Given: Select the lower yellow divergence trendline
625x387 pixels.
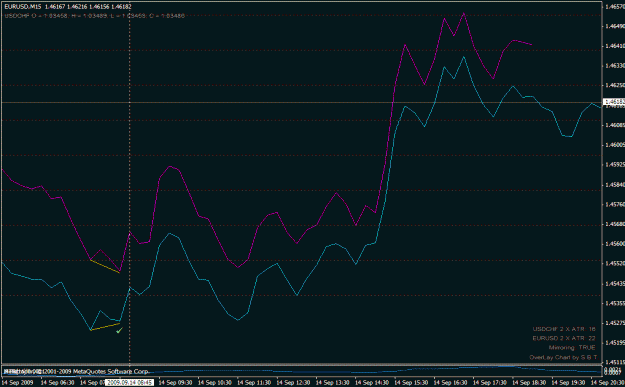Looking at the screenshot, I should coord(106,326).
